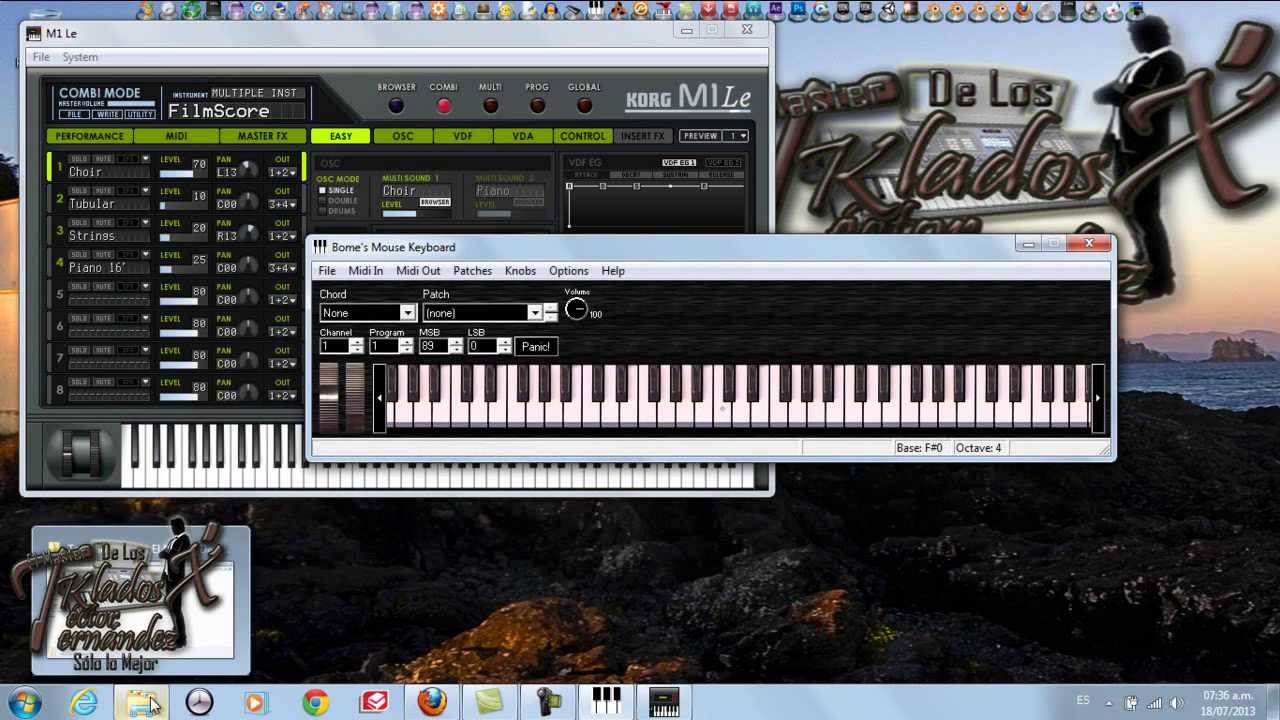Image resolution: width=1280 pixels, height=720 pixels.
Task: Toggle MUTE on timbre 4 Piano 16'
Action: click(103, 255)
